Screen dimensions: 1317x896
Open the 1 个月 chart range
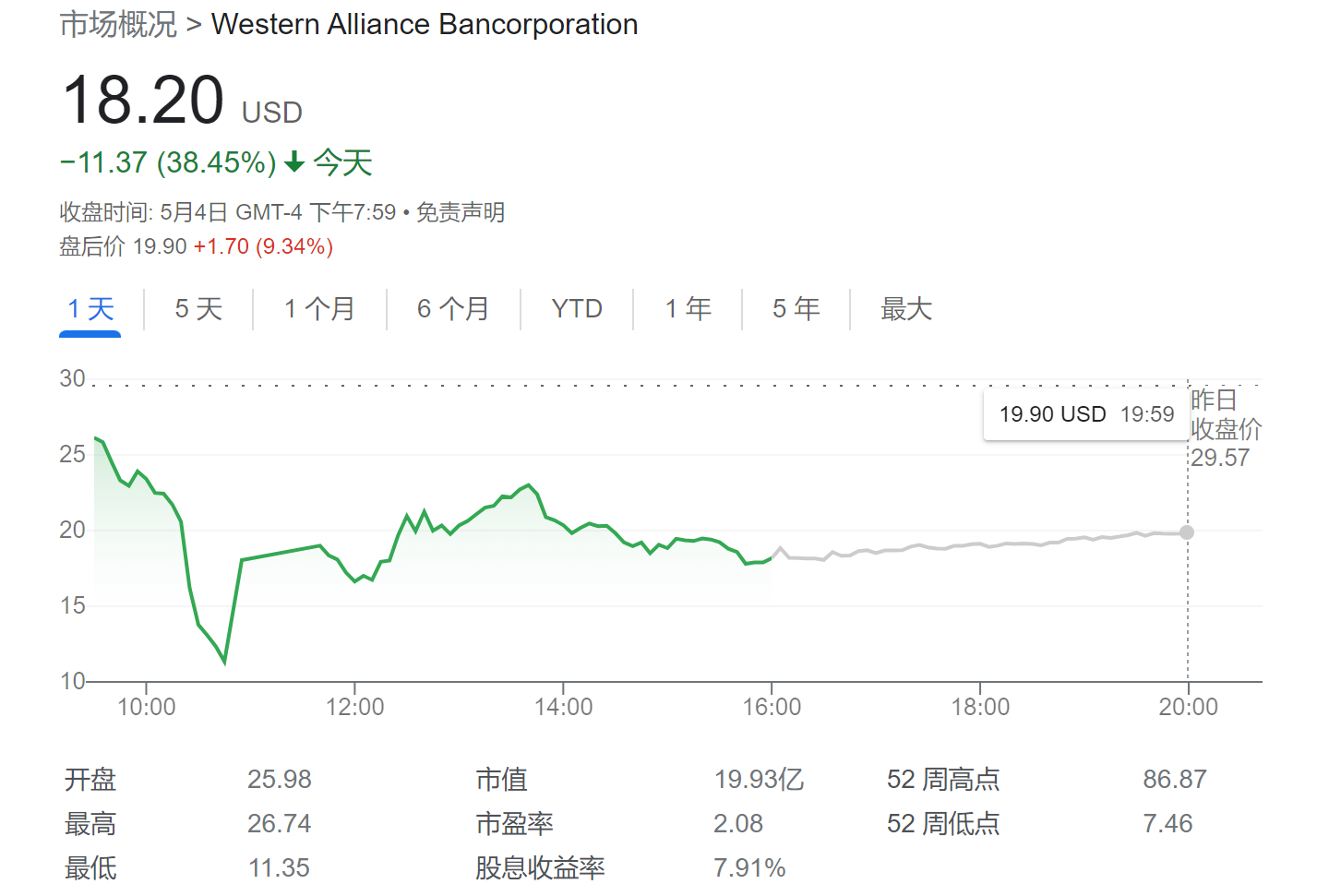[x=319, y=309]
